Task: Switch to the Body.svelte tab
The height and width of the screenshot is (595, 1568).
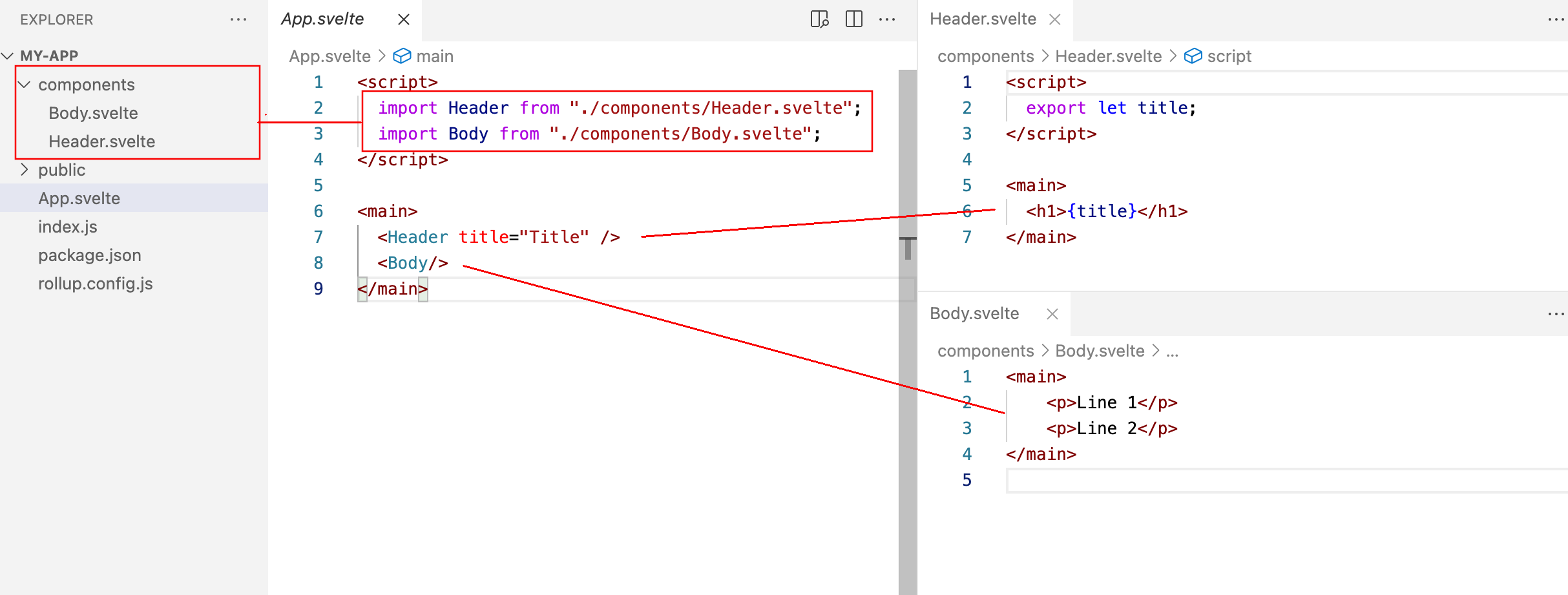Action: 974,314
